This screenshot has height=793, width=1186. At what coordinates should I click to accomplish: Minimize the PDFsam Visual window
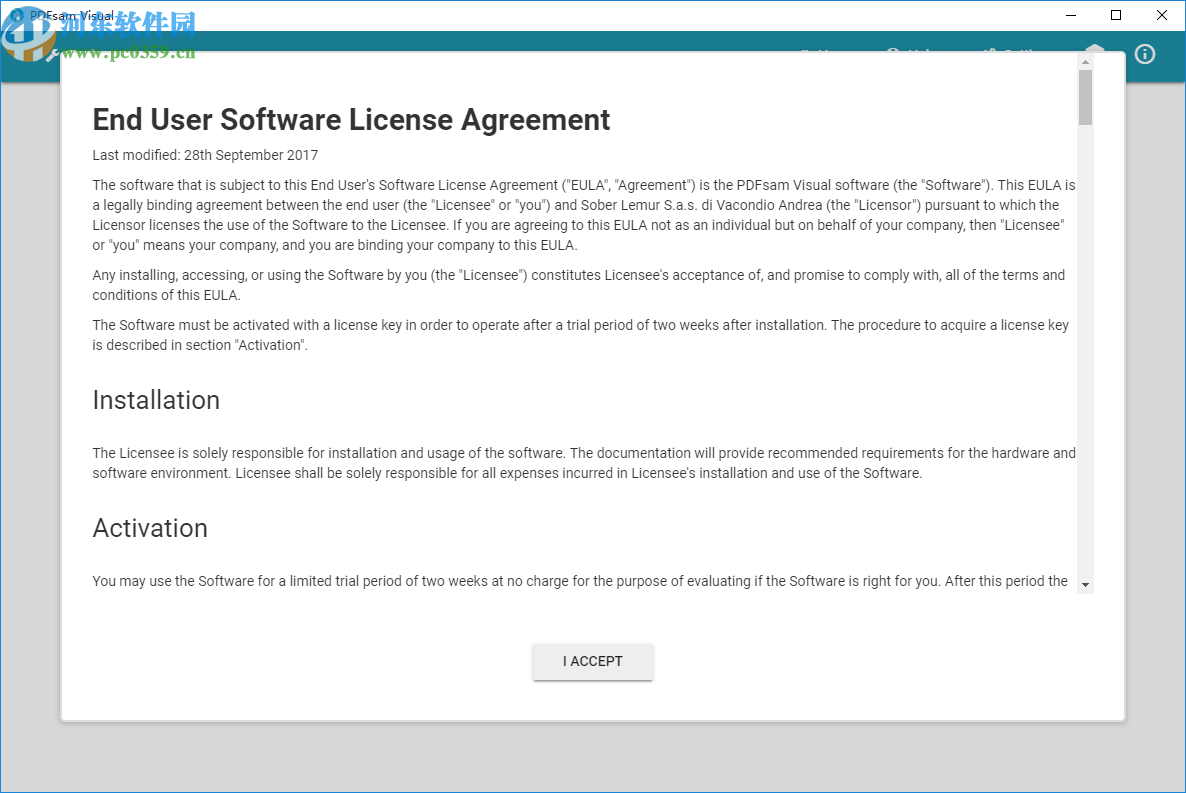point(1070,15)
